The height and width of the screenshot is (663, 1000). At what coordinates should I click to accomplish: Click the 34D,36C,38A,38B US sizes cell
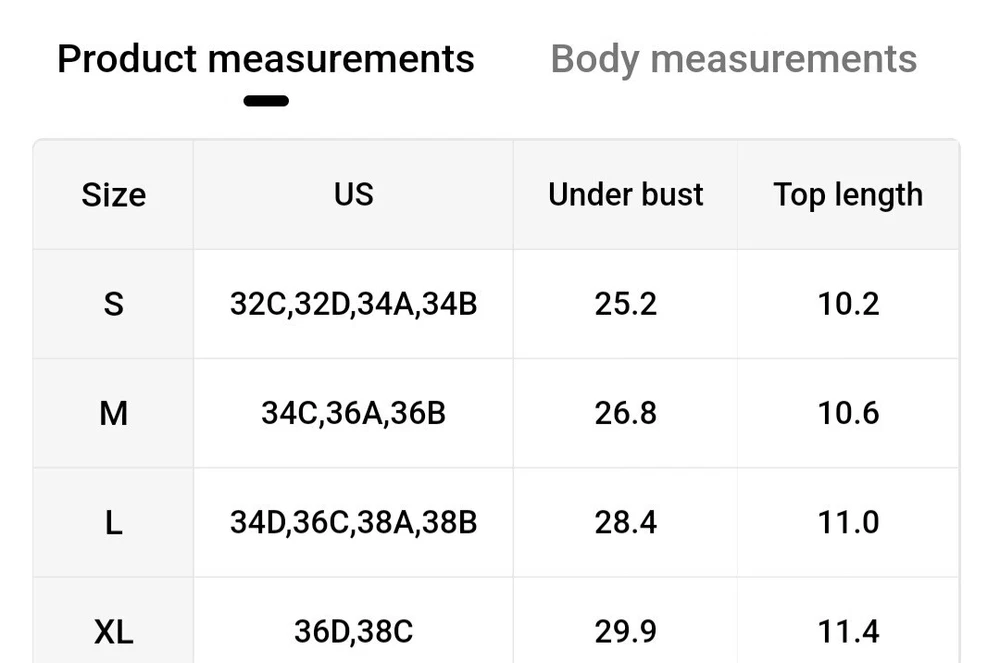click(x=354, y=522)
